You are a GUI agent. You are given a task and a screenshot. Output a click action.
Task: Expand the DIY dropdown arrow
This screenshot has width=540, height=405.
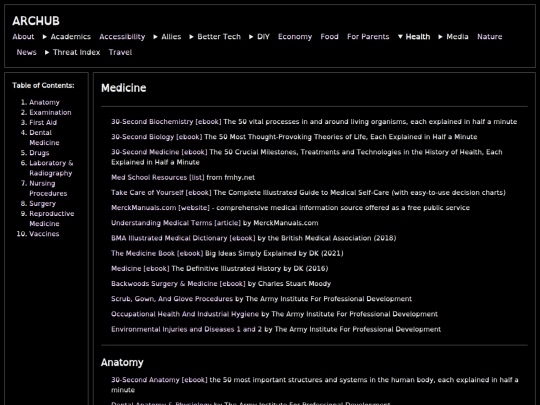251,37
